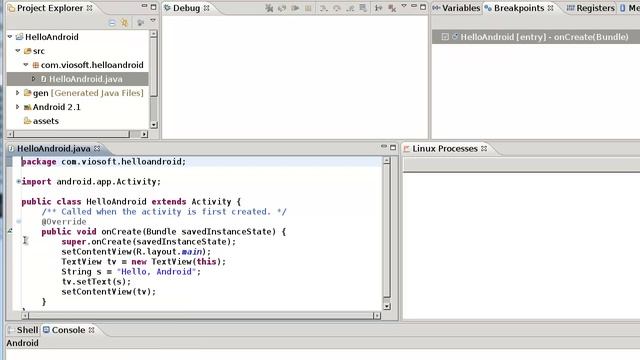The image size is (640, 360).
Task: Select gen [Generated Java Files] folder
Action: pyautogui.click(x=88, y=93)
